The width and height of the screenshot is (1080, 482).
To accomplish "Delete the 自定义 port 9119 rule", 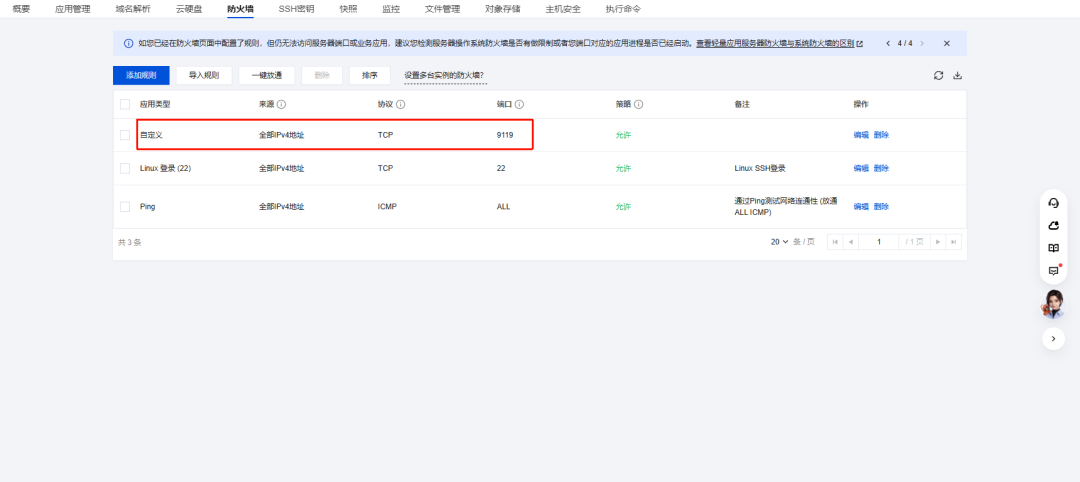I will pos(882,135).
